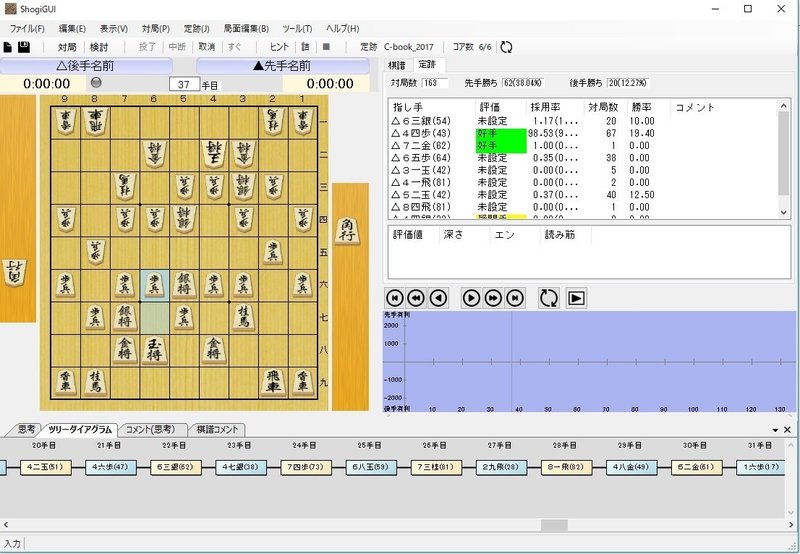Open the コメント(思考) tab
Viewport: 800px width, 554px height.
tap(150, 429)
